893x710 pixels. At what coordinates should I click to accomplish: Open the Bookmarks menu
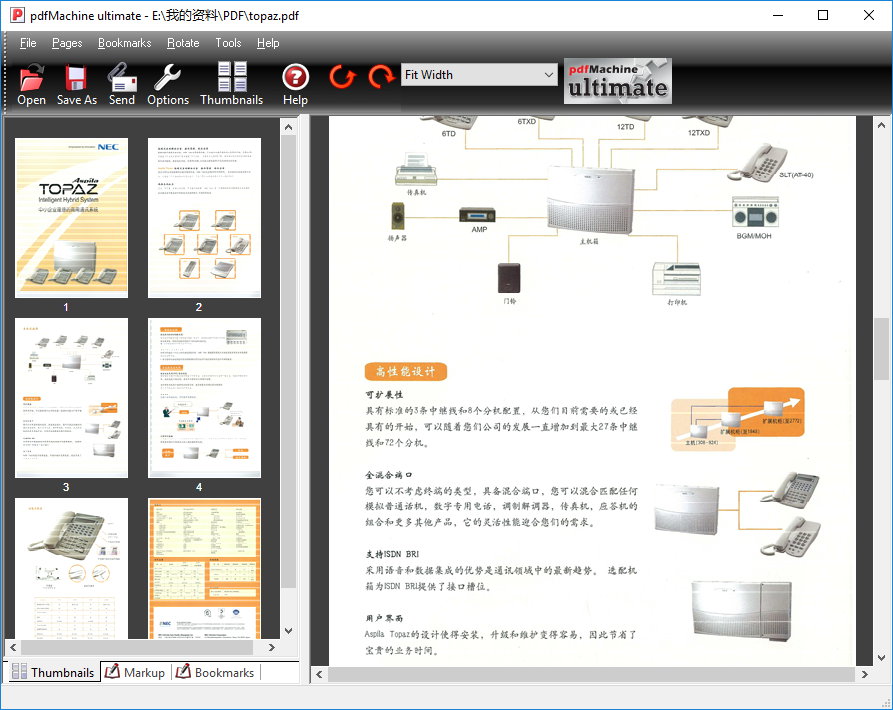click(125, 43)
